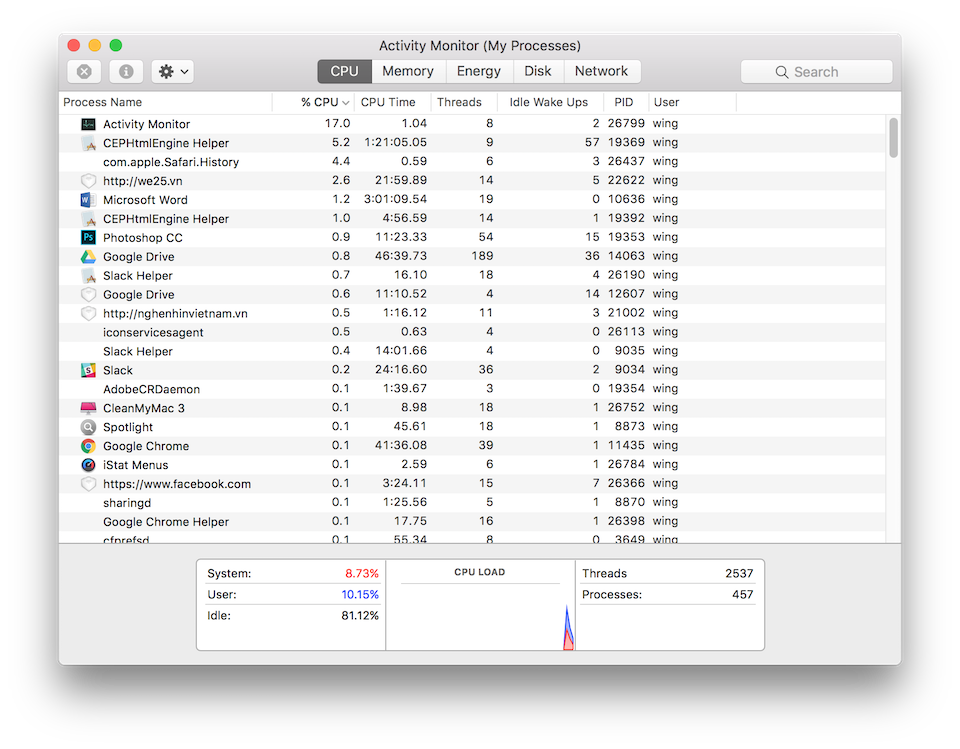
Task: Click the Google Chrome process icon
Action: 88,446
